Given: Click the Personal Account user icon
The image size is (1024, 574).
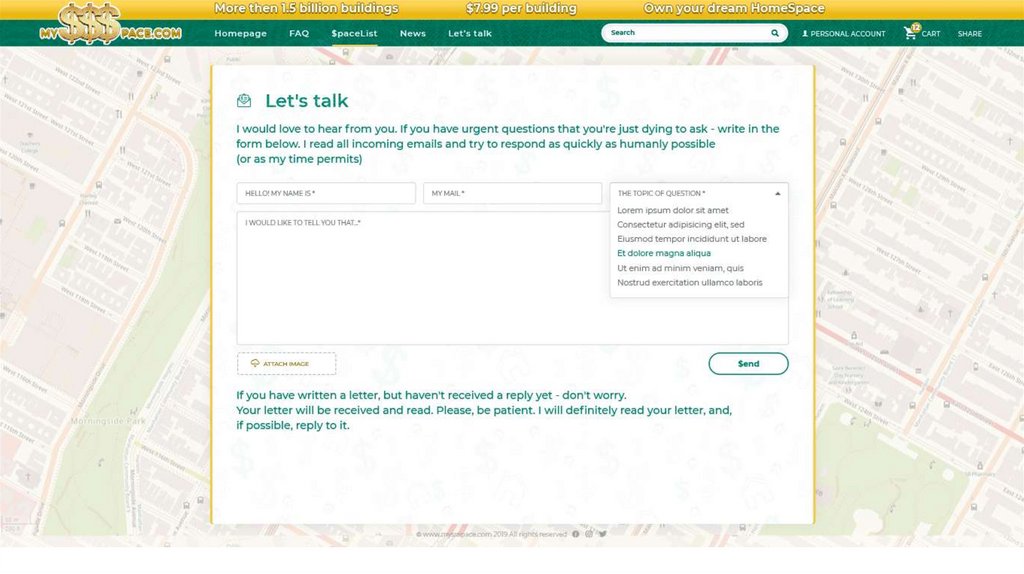Looking at the screenshot, I should (x=805, y=34).
